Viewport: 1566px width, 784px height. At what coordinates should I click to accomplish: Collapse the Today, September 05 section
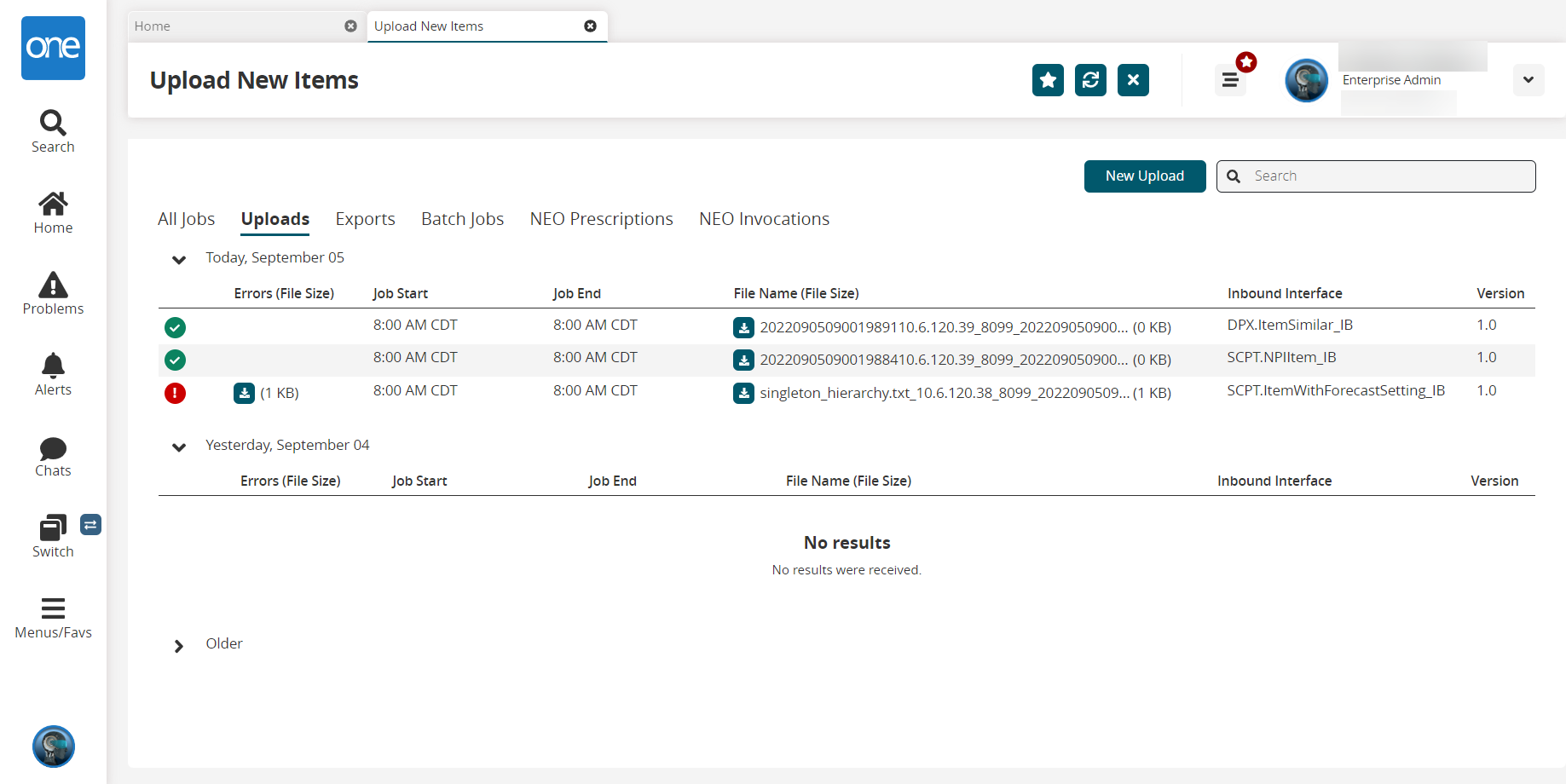pyautogui.click(x=179, y=259)
